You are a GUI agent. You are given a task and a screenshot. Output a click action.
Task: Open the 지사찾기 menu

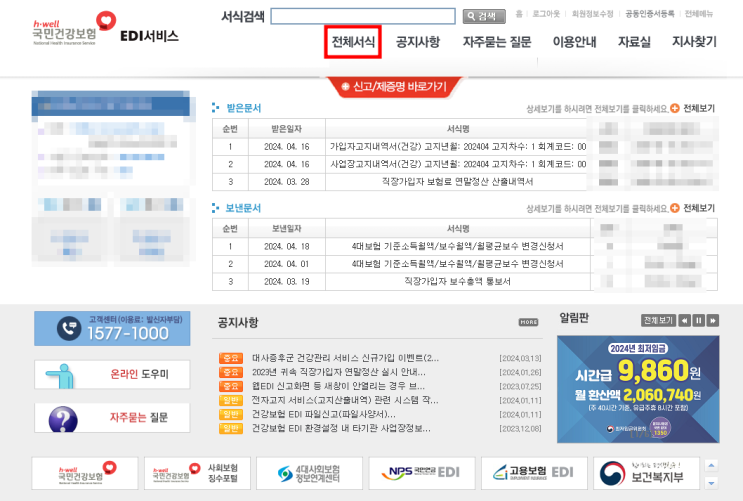[x=694, y=42]
